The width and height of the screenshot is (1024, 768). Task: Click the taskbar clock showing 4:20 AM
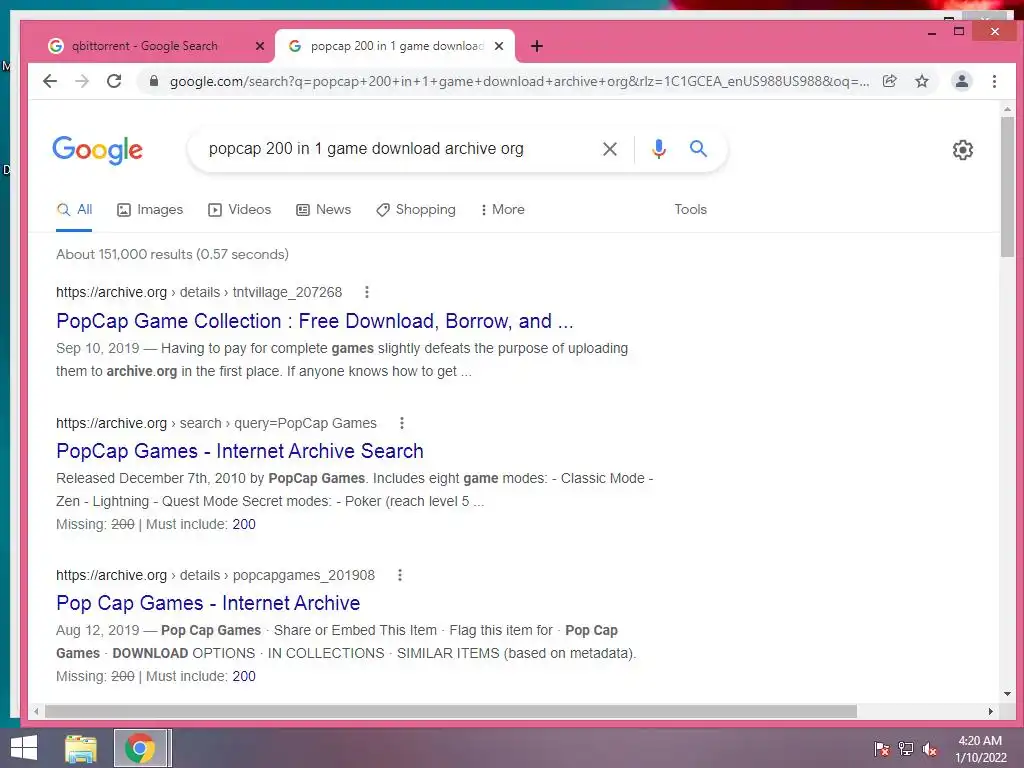click(x=980, y=749)
